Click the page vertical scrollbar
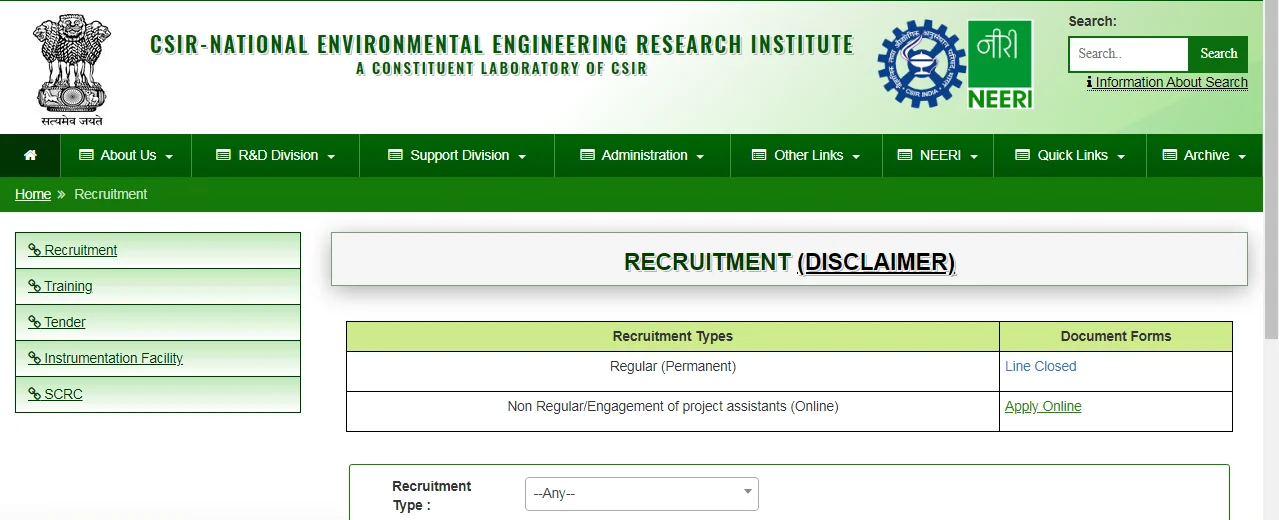This screenshot has width=1279, height=520. point(1271,170)
